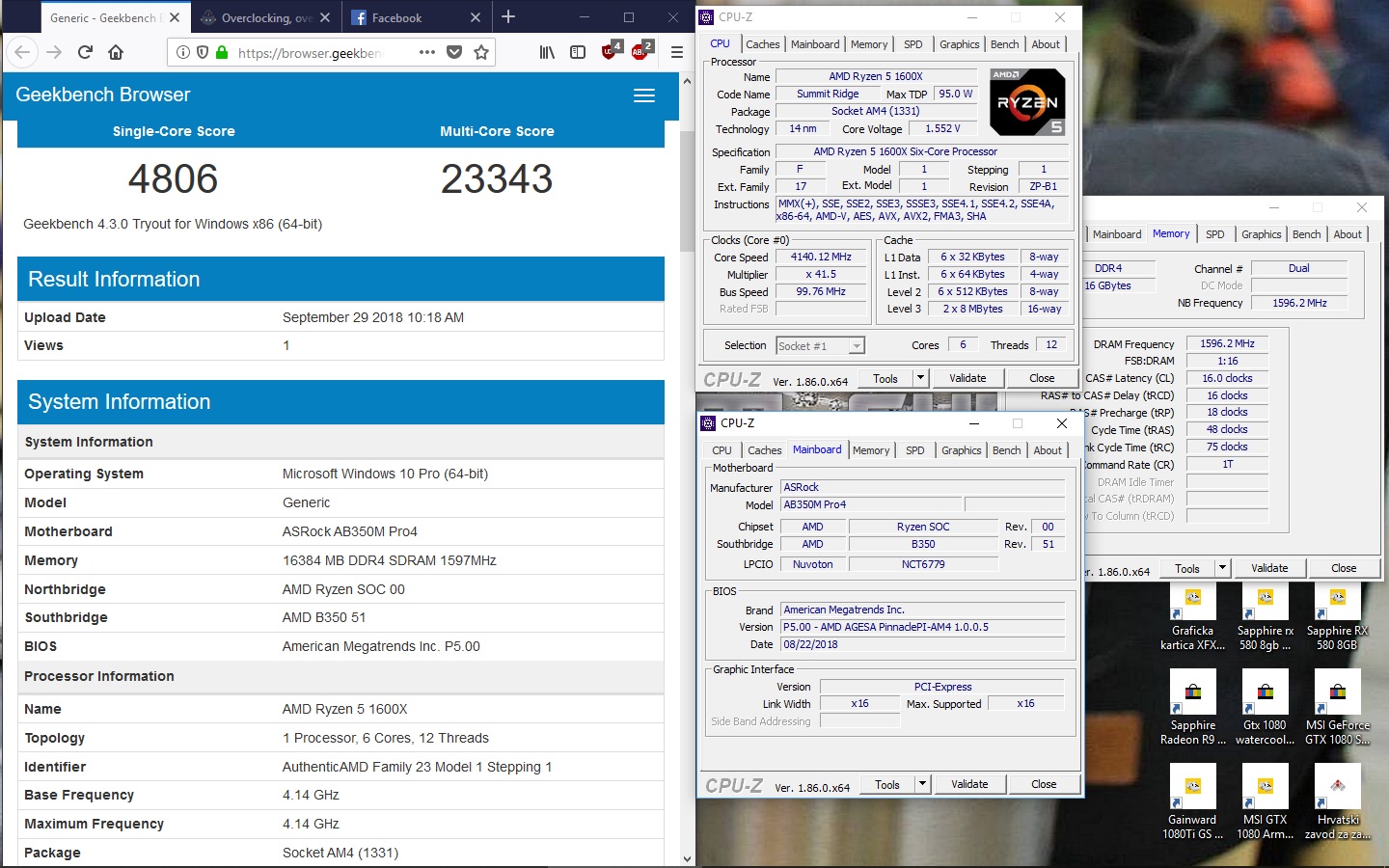Viewport: 1389px width, 868px height.
Task: Open the Bench tab in the top CPU-Z window
Action: [1004, 44]
